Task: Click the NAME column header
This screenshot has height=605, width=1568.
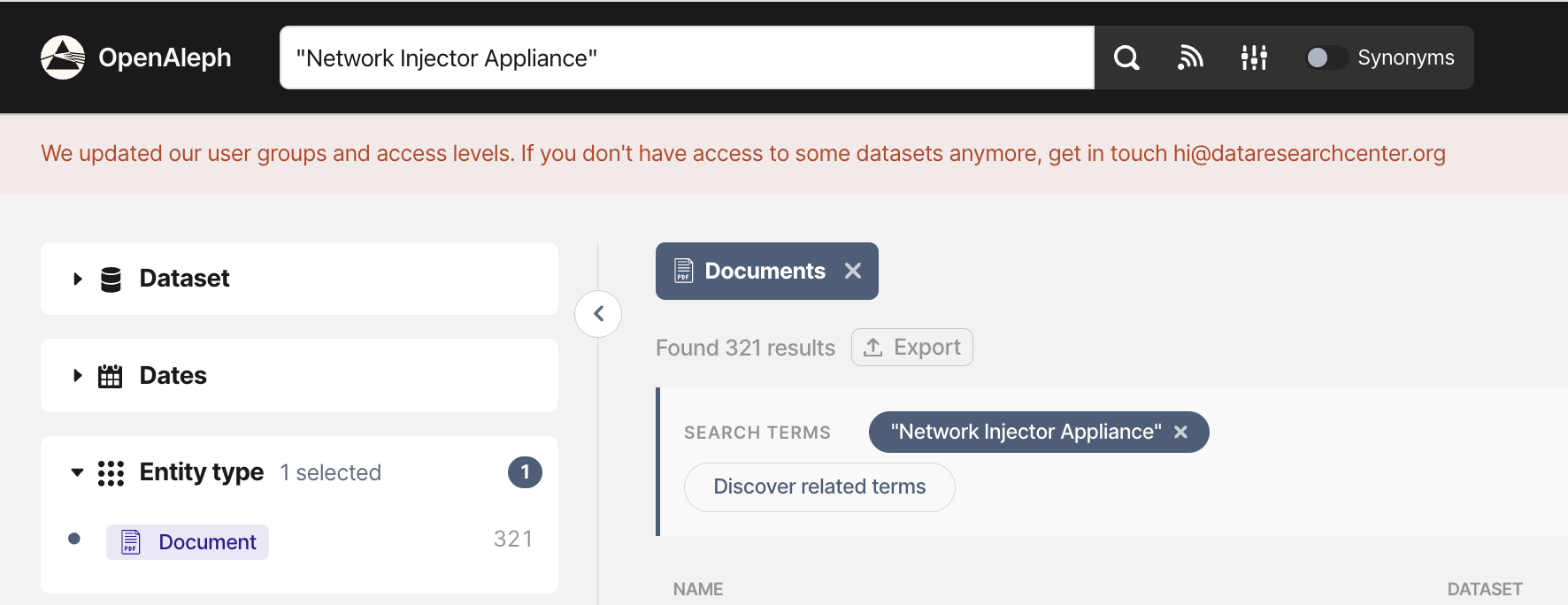Action: pos(698,589)
